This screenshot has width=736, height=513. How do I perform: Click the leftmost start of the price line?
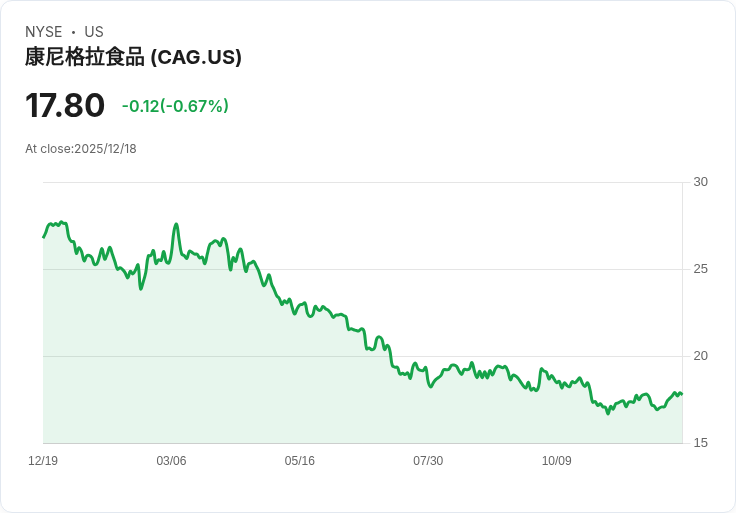(44, 237)
